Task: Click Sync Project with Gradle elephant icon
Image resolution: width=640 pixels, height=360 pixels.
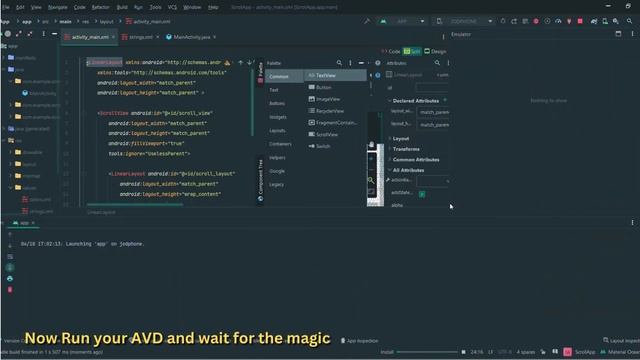Action: click(594, 21)
